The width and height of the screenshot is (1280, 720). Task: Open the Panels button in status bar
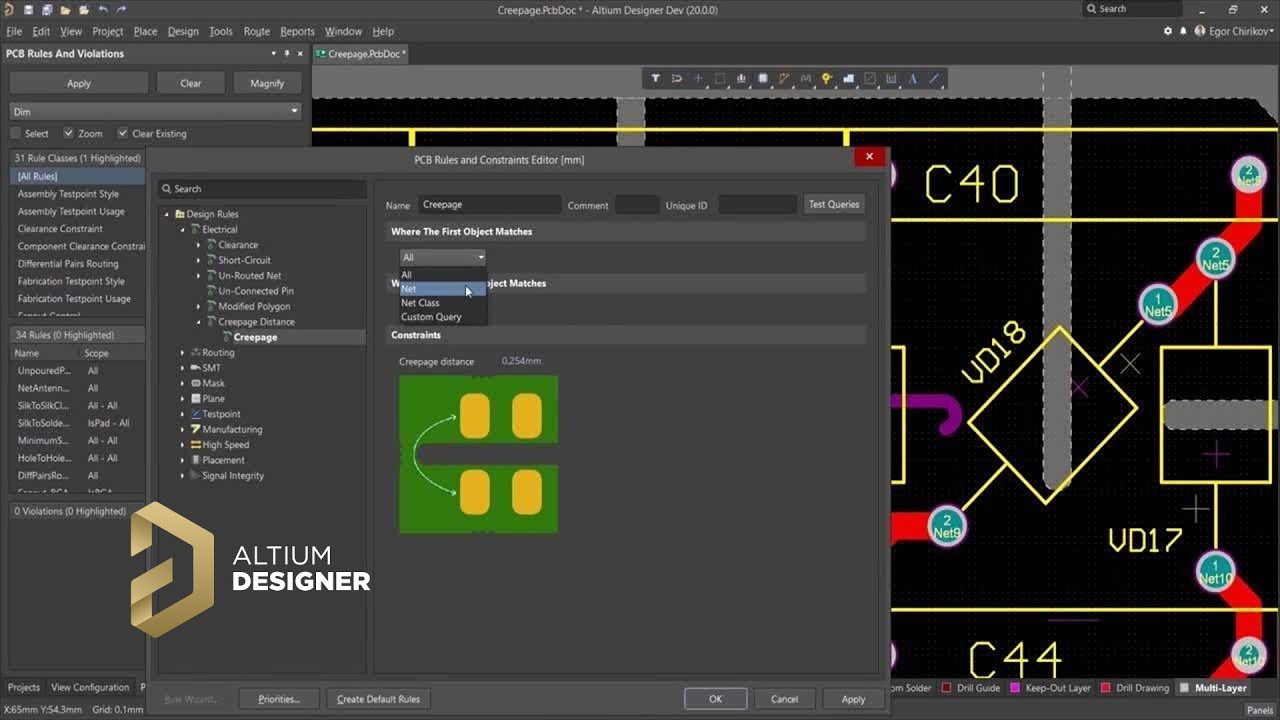coord(1259,710)
